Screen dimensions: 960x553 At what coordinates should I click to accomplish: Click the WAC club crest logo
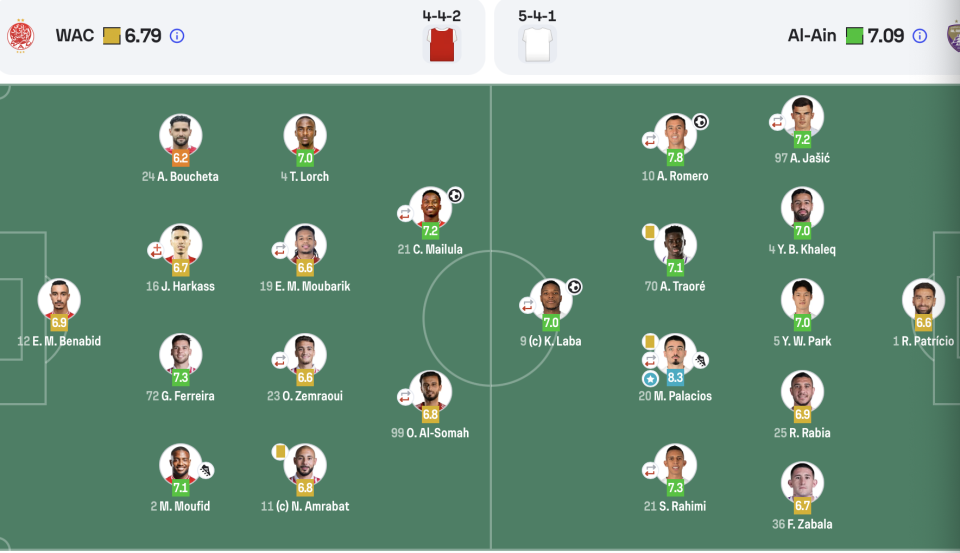[20, 36]
